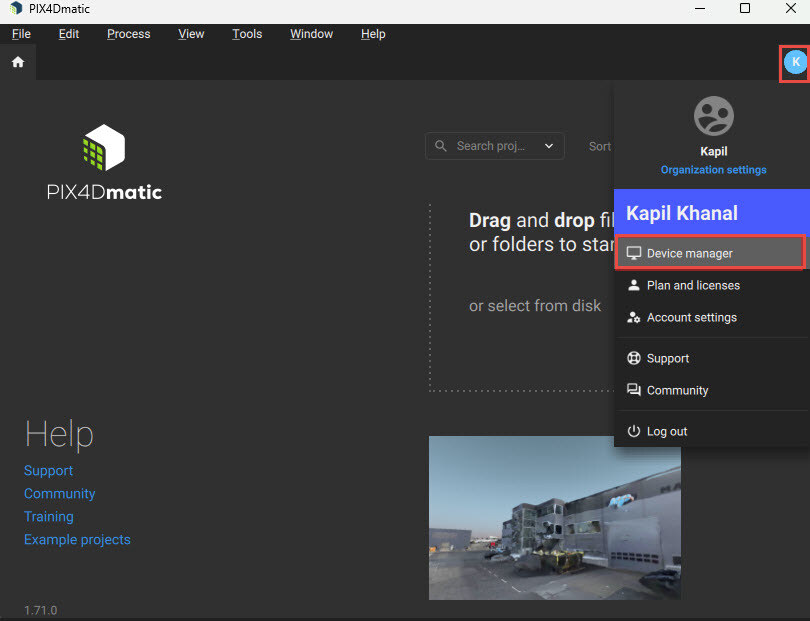The height and width of the screenshot is (621, 810).
Task: Open the Sort dropdown
Action: (599, 146)
